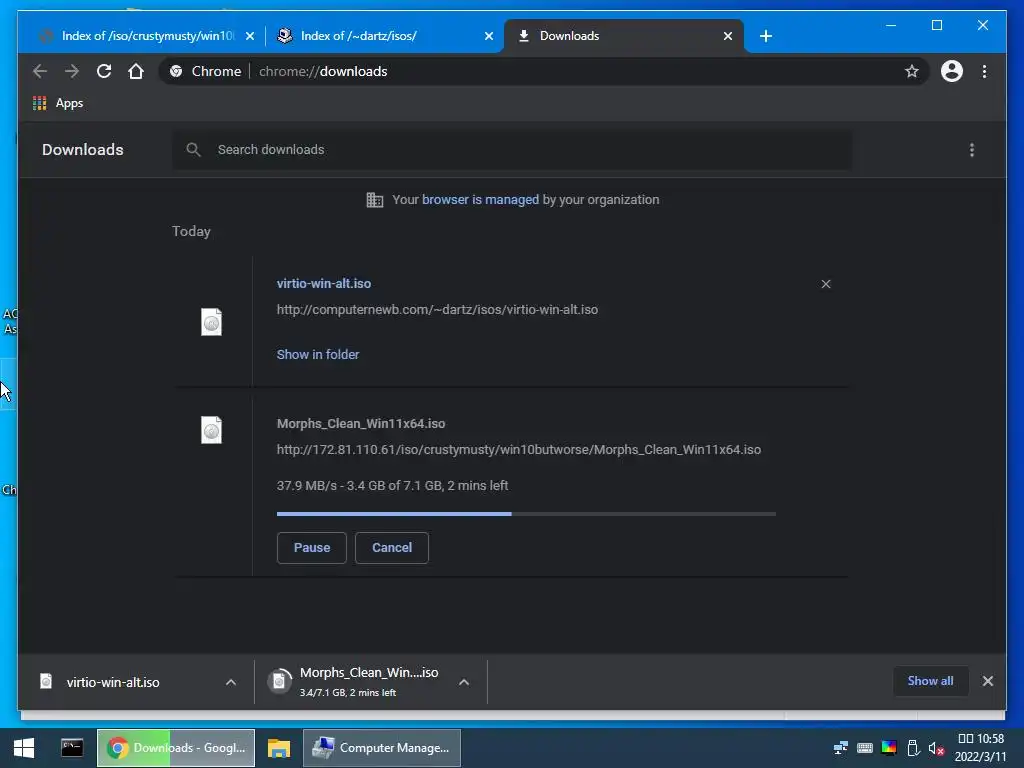
Task: Click the Today date heading
Action: (x=191, y=231)
